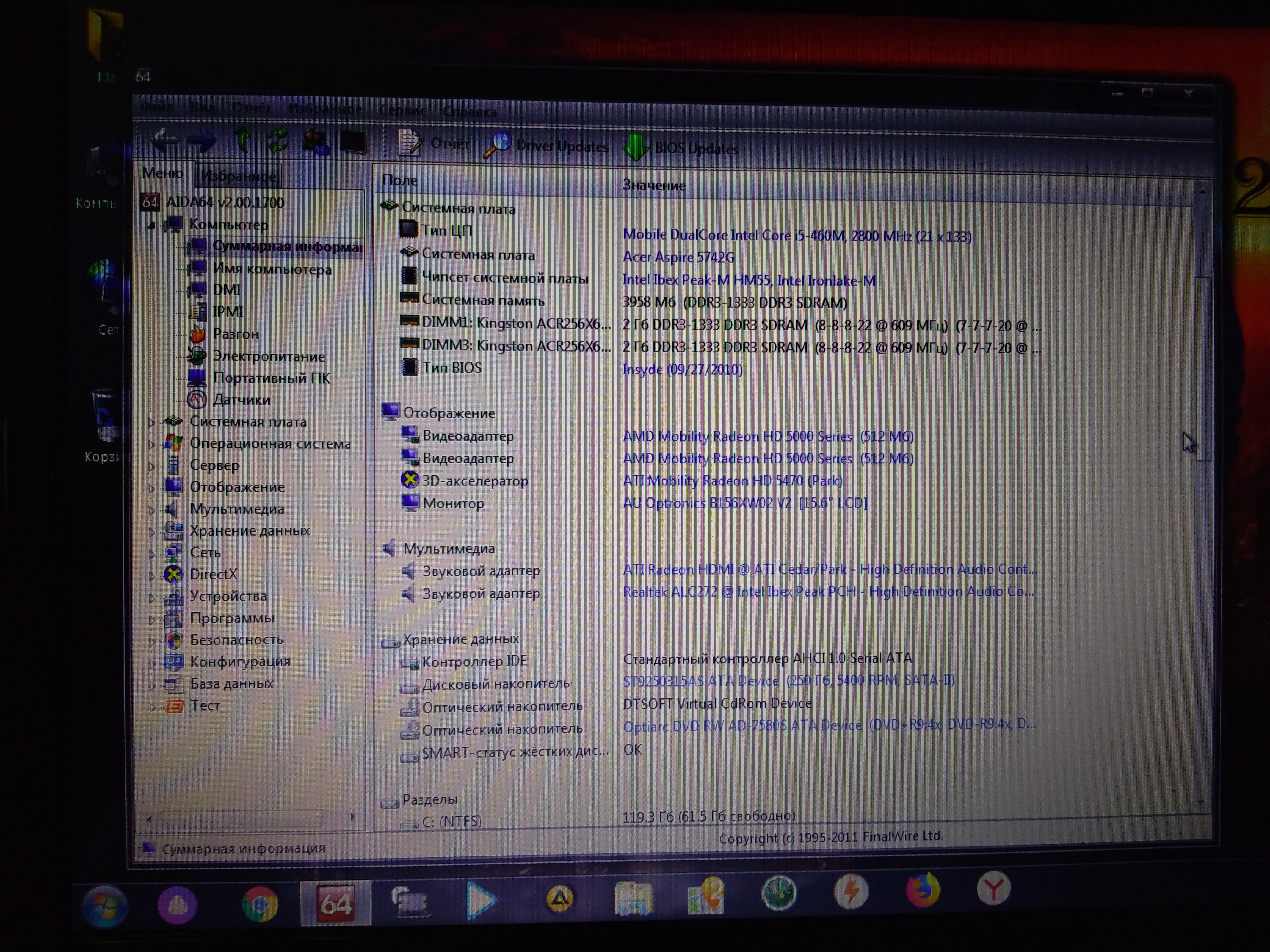Open the blue play media player taskbar icon
This screenshot has height=952, width=1270.
481,900
